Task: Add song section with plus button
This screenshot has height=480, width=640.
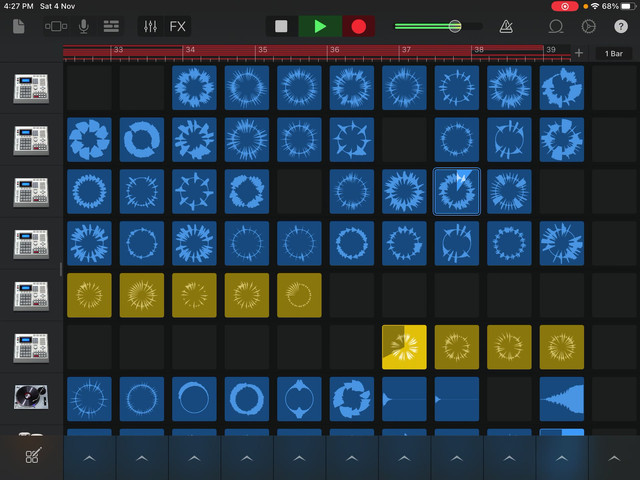Action: pos(579,53)
